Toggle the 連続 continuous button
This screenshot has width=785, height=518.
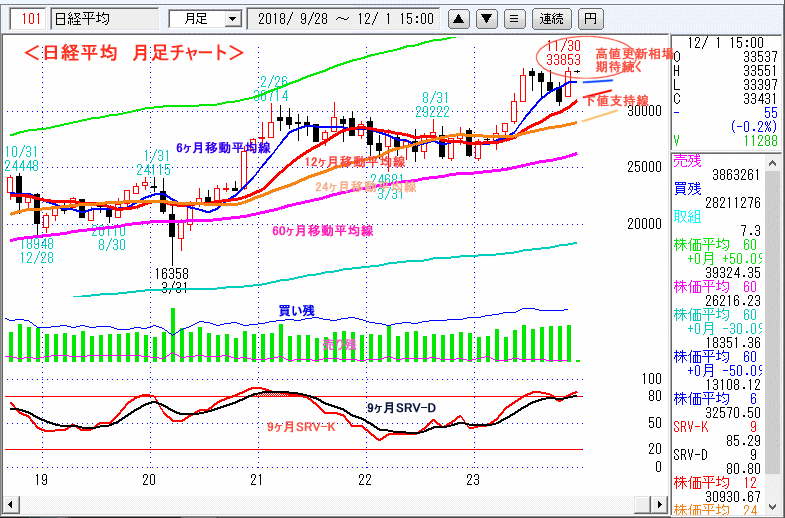point(551,18)
